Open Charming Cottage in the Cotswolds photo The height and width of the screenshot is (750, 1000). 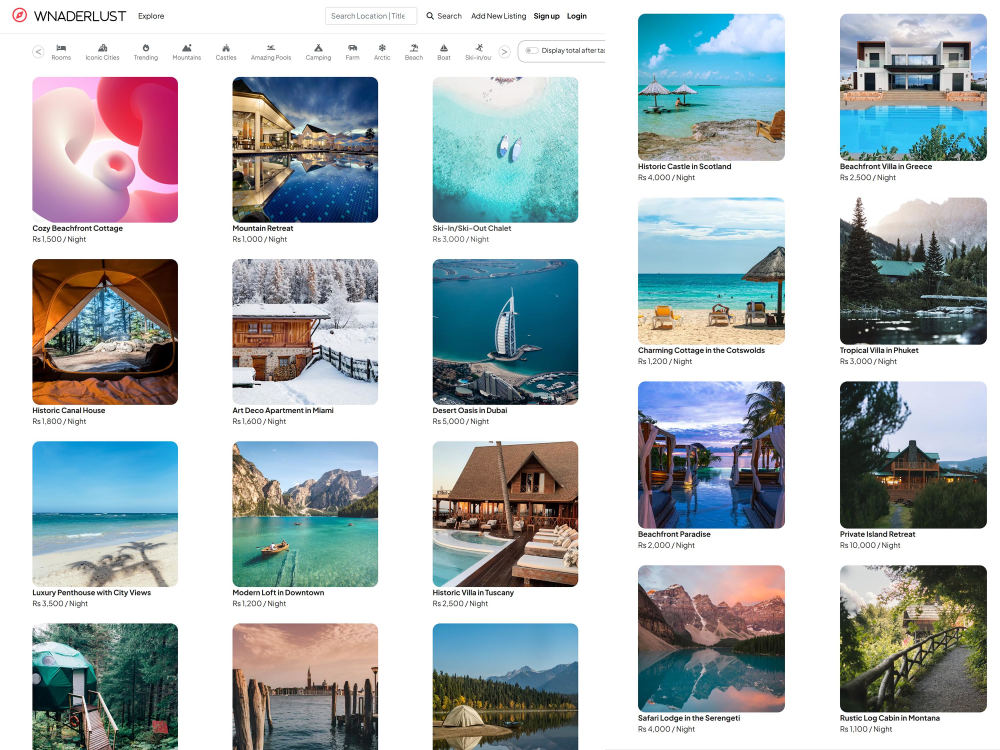711,271
